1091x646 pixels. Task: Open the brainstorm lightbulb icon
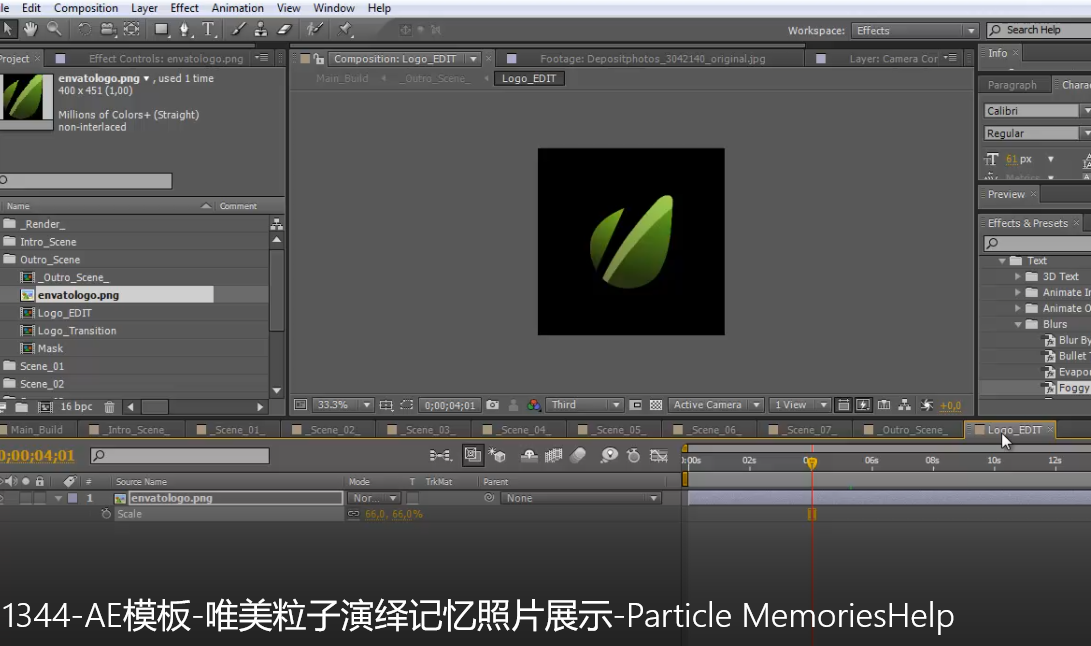point(609,456)
